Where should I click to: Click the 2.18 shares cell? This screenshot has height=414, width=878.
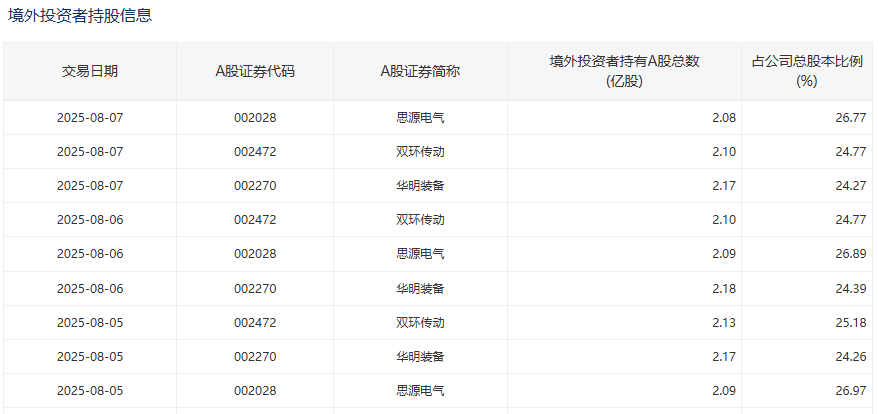point(724,288)
